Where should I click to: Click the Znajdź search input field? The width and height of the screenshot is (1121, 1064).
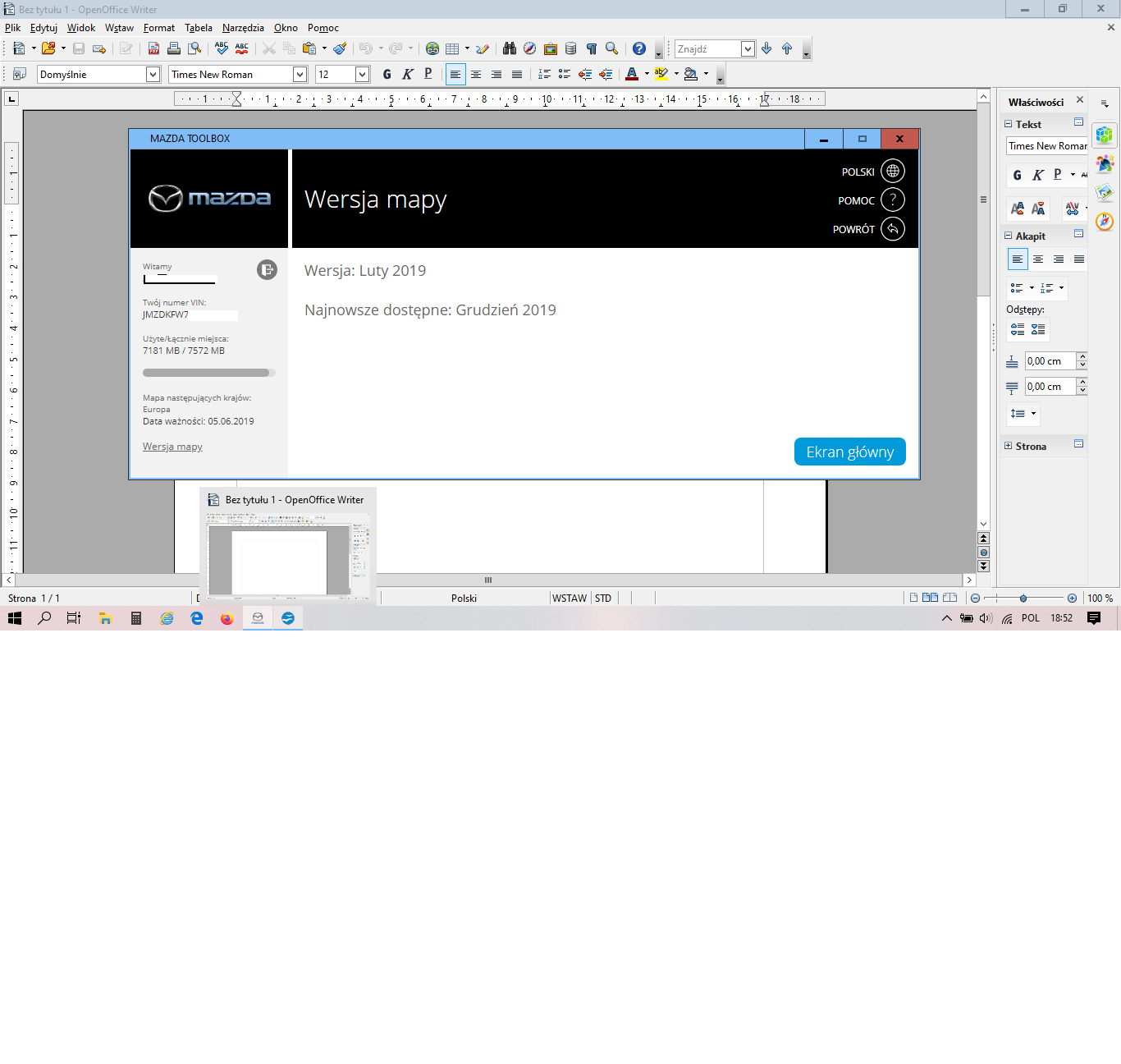pos(708,48)
